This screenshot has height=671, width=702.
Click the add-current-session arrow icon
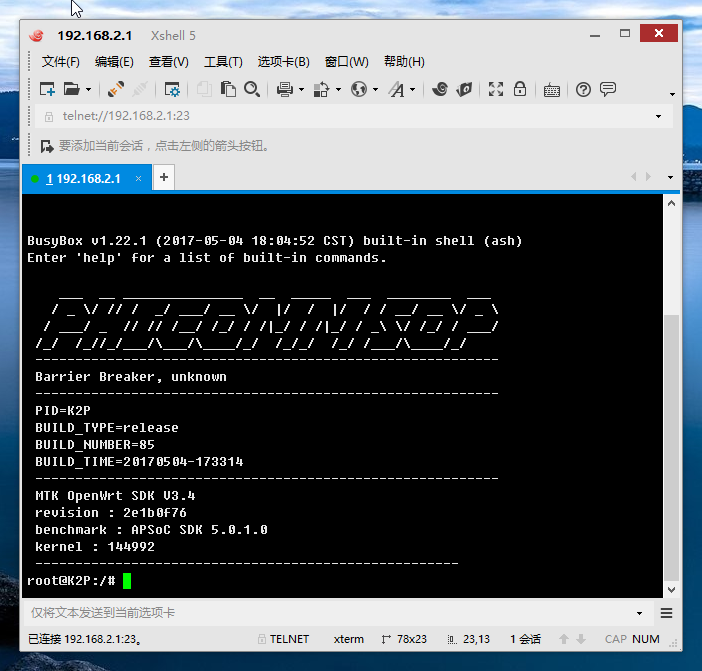point(47,146)
